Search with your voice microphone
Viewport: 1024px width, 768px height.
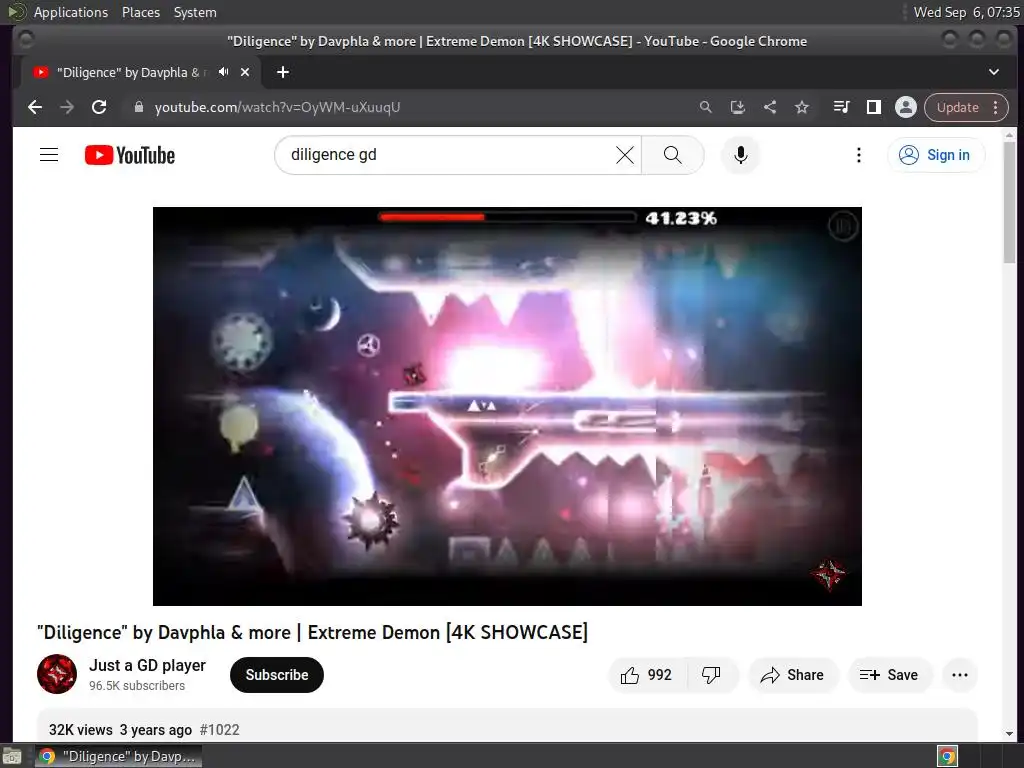point(741,155)
